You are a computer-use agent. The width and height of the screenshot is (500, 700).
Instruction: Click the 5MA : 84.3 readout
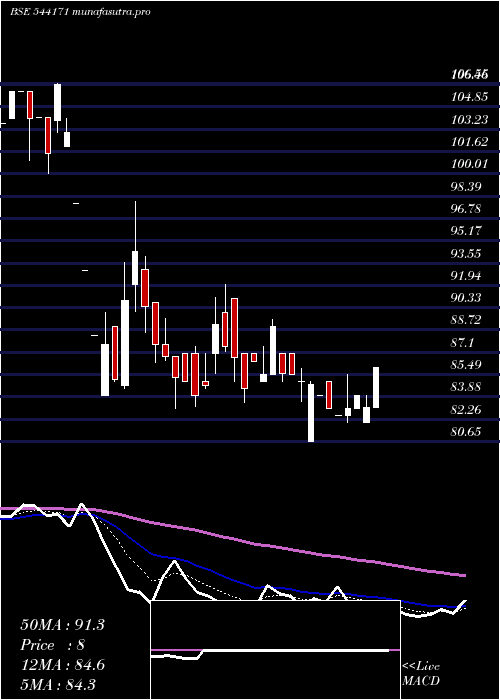click(x=57, y=684)
